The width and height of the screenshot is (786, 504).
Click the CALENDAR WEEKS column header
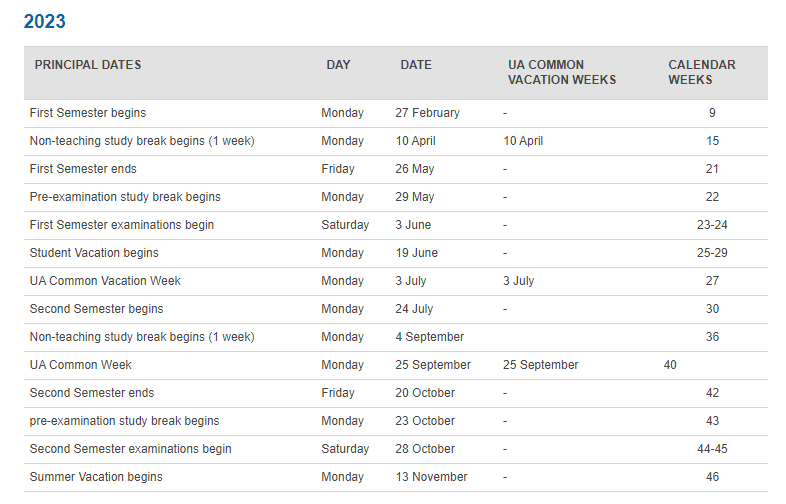point(702,72)
